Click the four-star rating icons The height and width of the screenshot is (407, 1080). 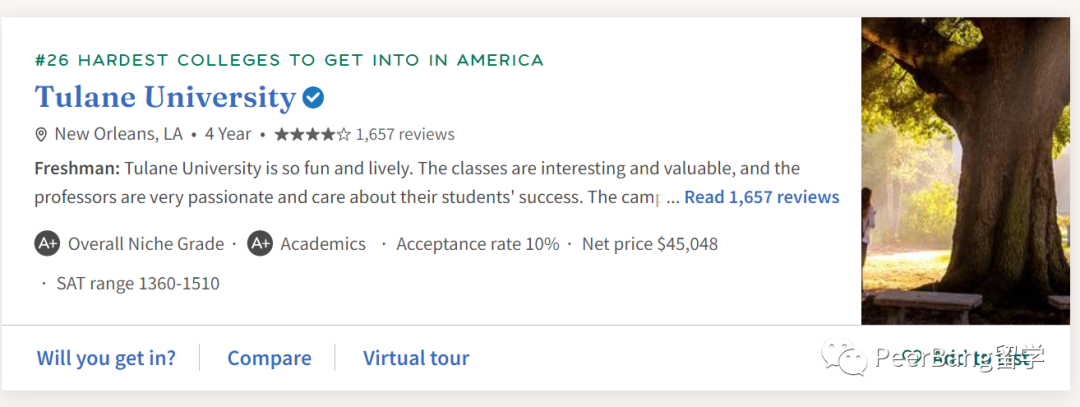[313, 134]
